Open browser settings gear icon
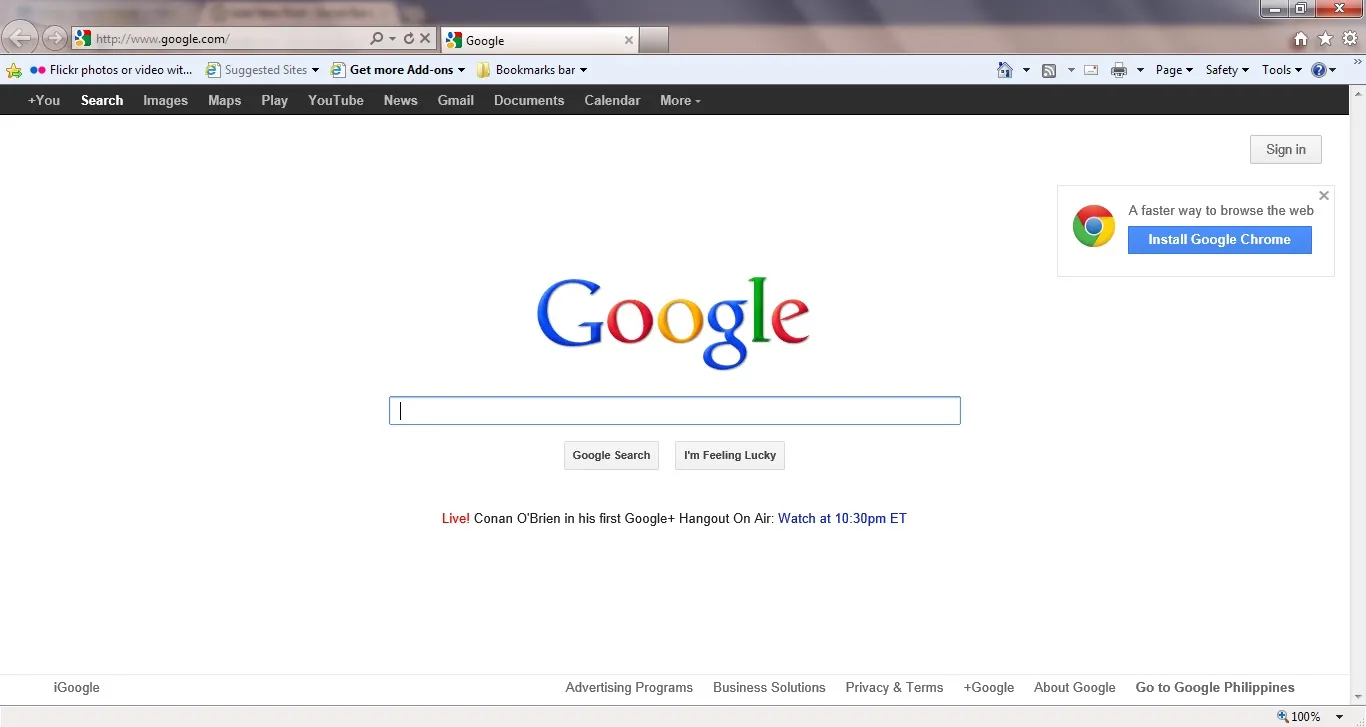The height and width of the screenshot is (727, 1366). (1350, 39)
